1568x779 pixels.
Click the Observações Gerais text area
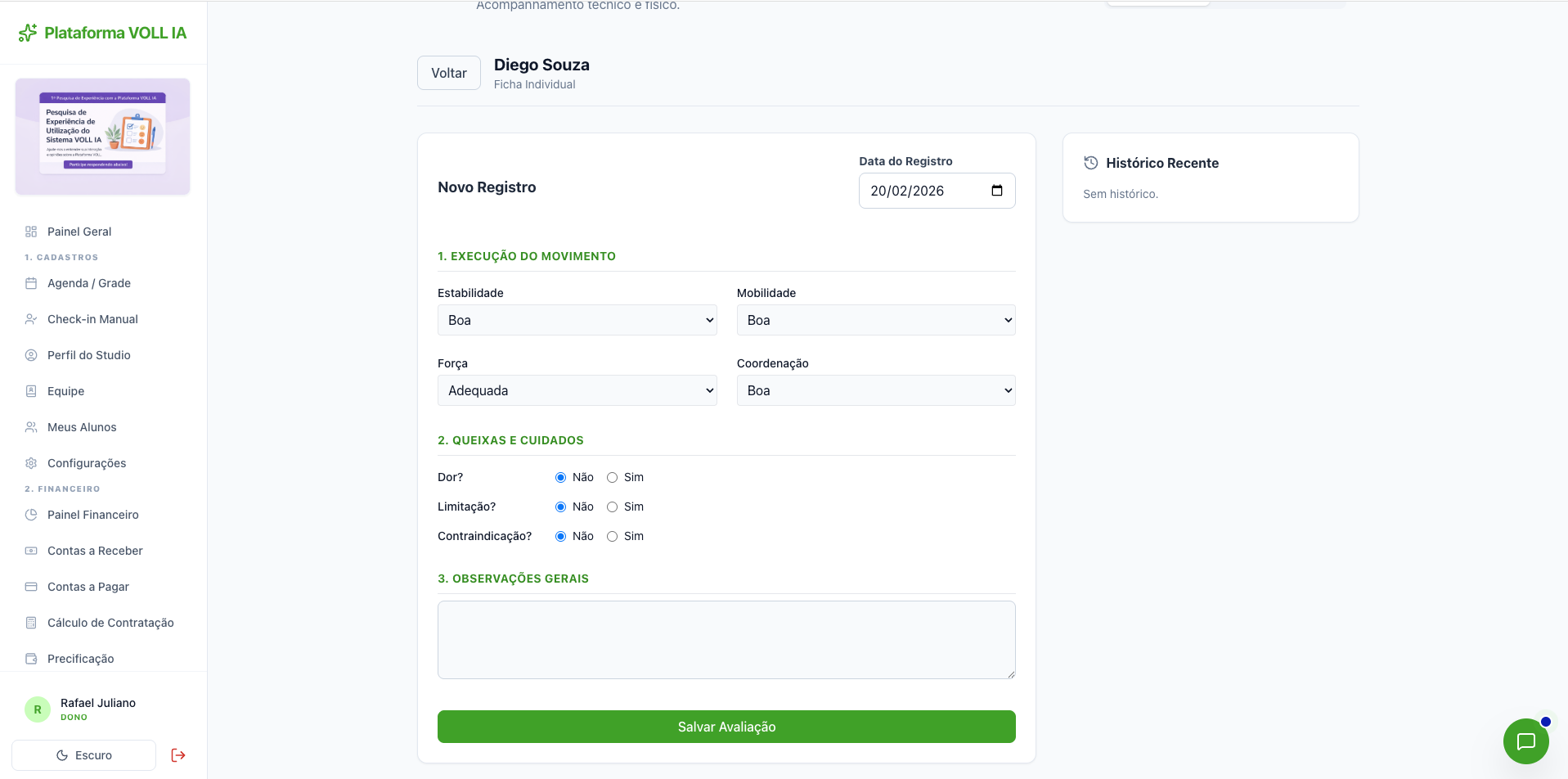coord(726,640)
